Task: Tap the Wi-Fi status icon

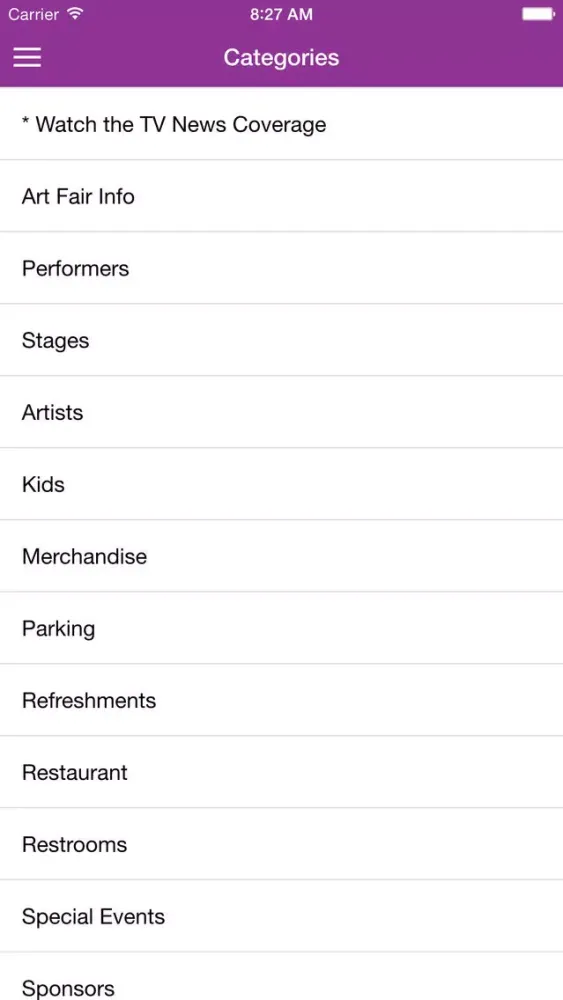Action: tap(75, 13)
